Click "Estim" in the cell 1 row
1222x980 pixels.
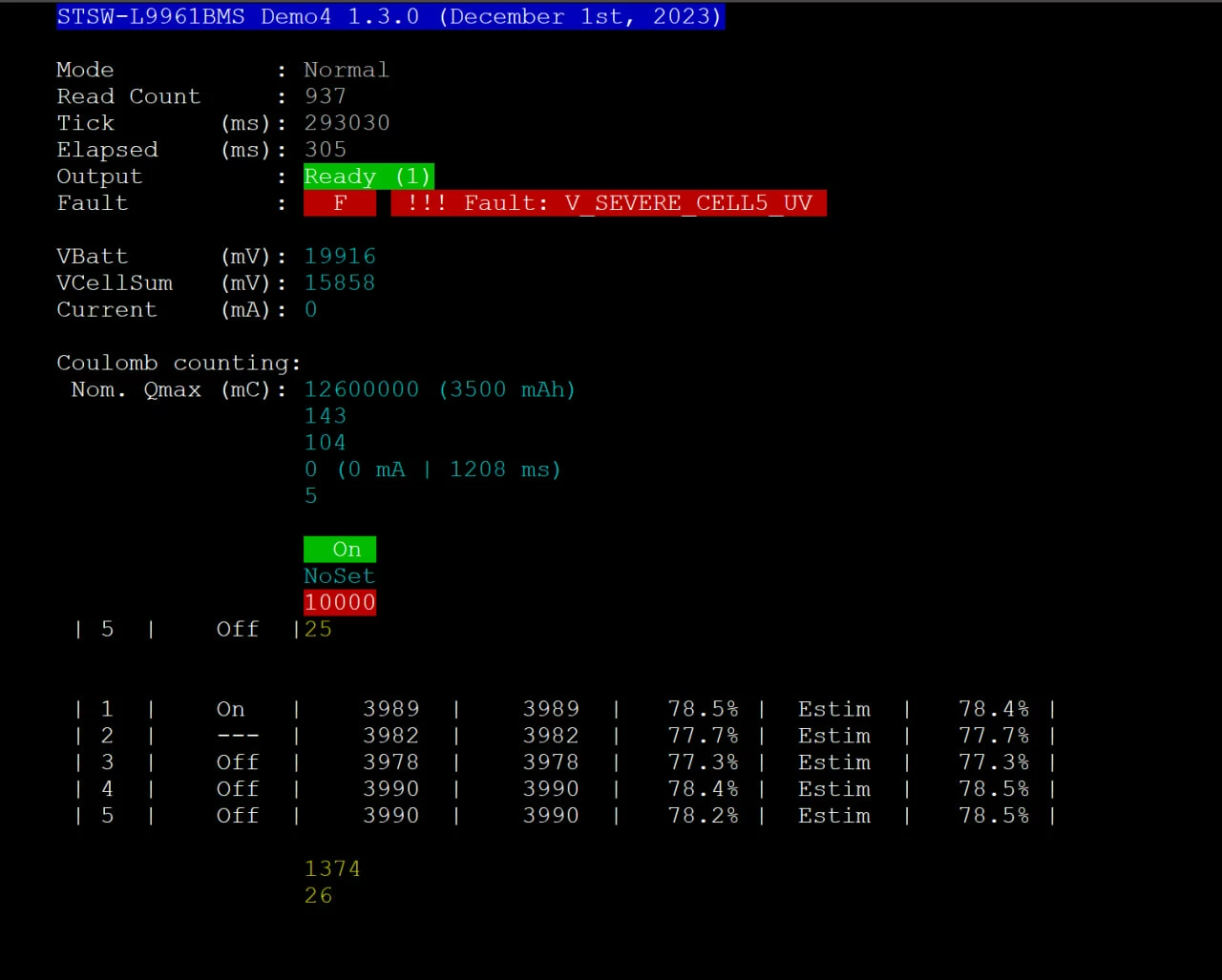pyautogui.click(x=834, y=710)
